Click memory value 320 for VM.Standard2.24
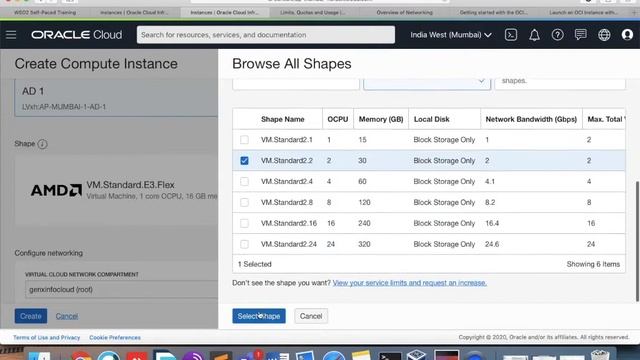Viewport: 640px width, 360px height. tap(364, 244)
